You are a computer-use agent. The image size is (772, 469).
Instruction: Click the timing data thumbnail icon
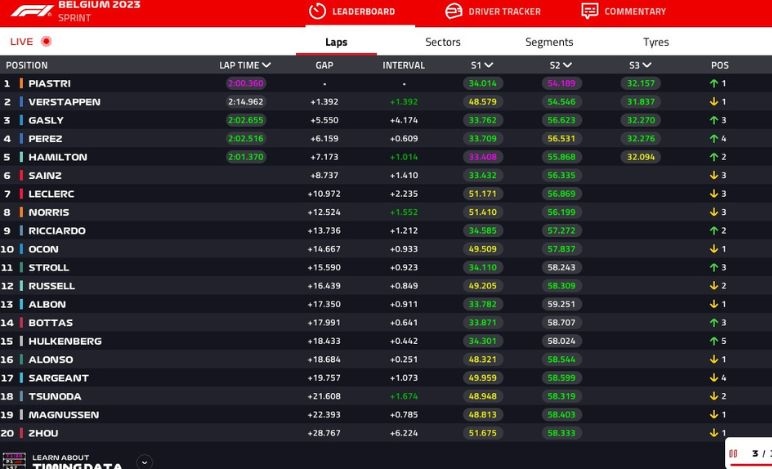pyautogui.click(x=15, y=462)
